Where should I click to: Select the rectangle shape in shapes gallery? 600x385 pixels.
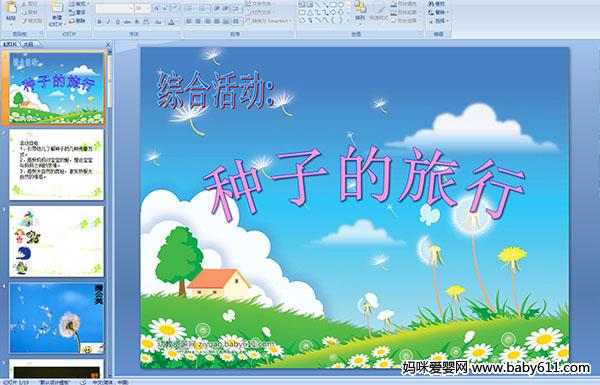[x=333, y=5]
